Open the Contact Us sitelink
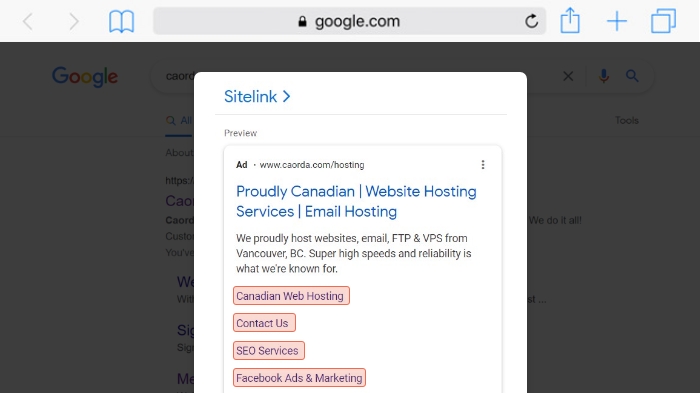This screenshot has width=700, height=393. (x=264, y=323)
